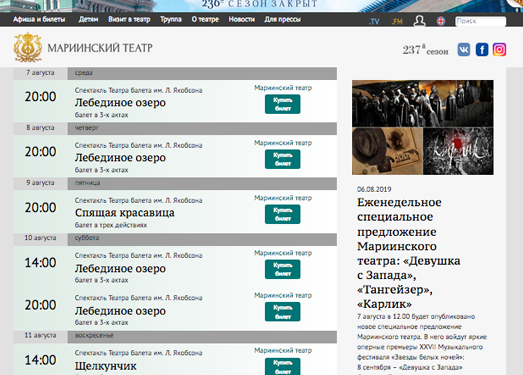Viewport: 523px width, 375px height.
Task: Open Афиша и билеты menu
Action: pyautogui.click(x=39, y=19)
